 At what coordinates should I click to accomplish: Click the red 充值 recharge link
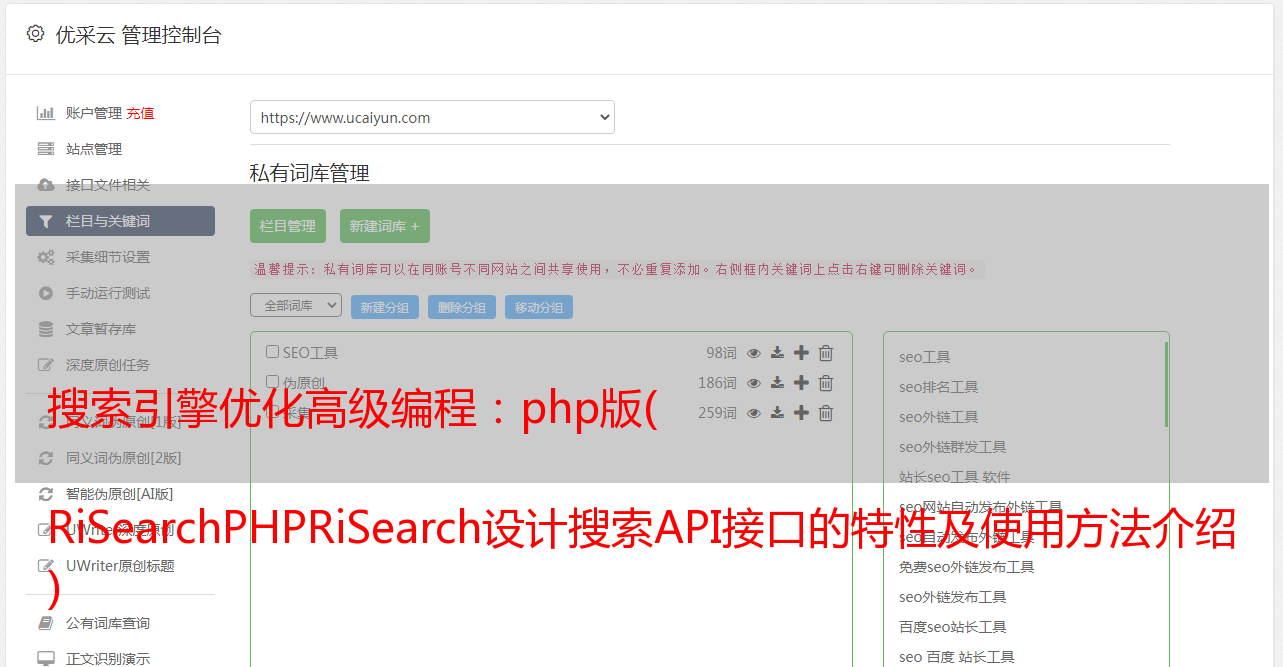[x=140, y=113]
